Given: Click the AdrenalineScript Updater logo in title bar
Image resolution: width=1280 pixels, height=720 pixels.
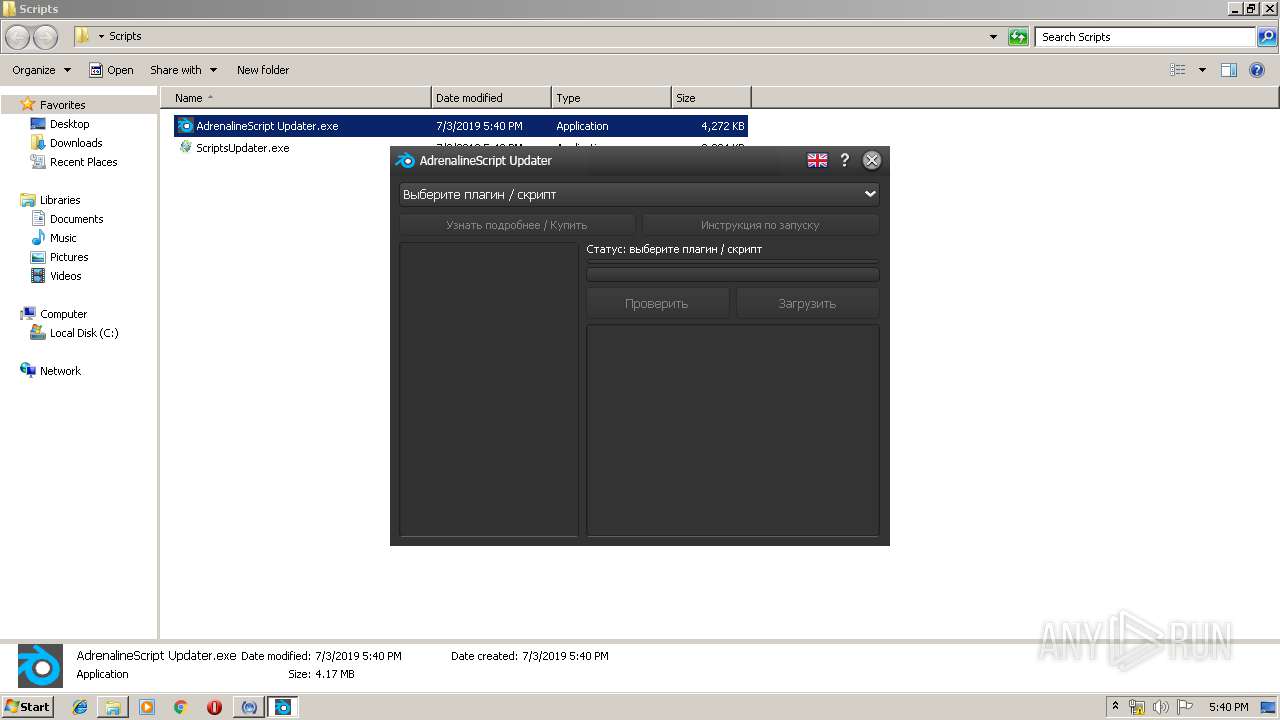Looking at the screenshot, I should [405, 160].
